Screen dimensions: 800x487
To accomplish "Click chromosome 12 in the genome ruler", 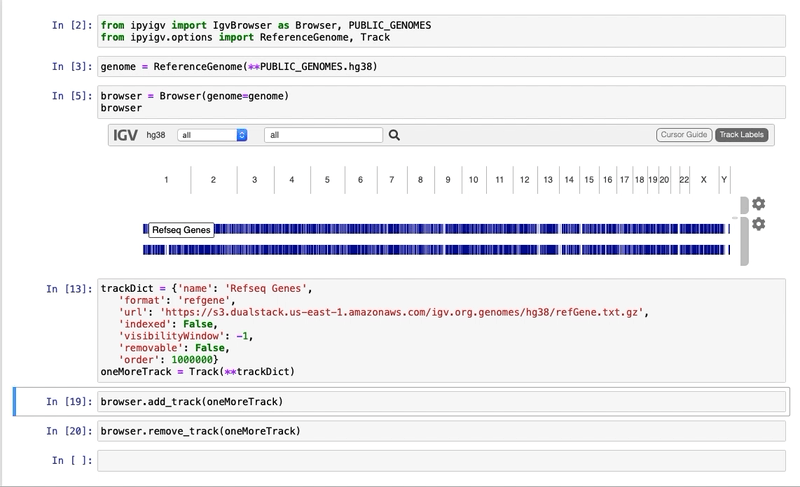I will 524,180.
